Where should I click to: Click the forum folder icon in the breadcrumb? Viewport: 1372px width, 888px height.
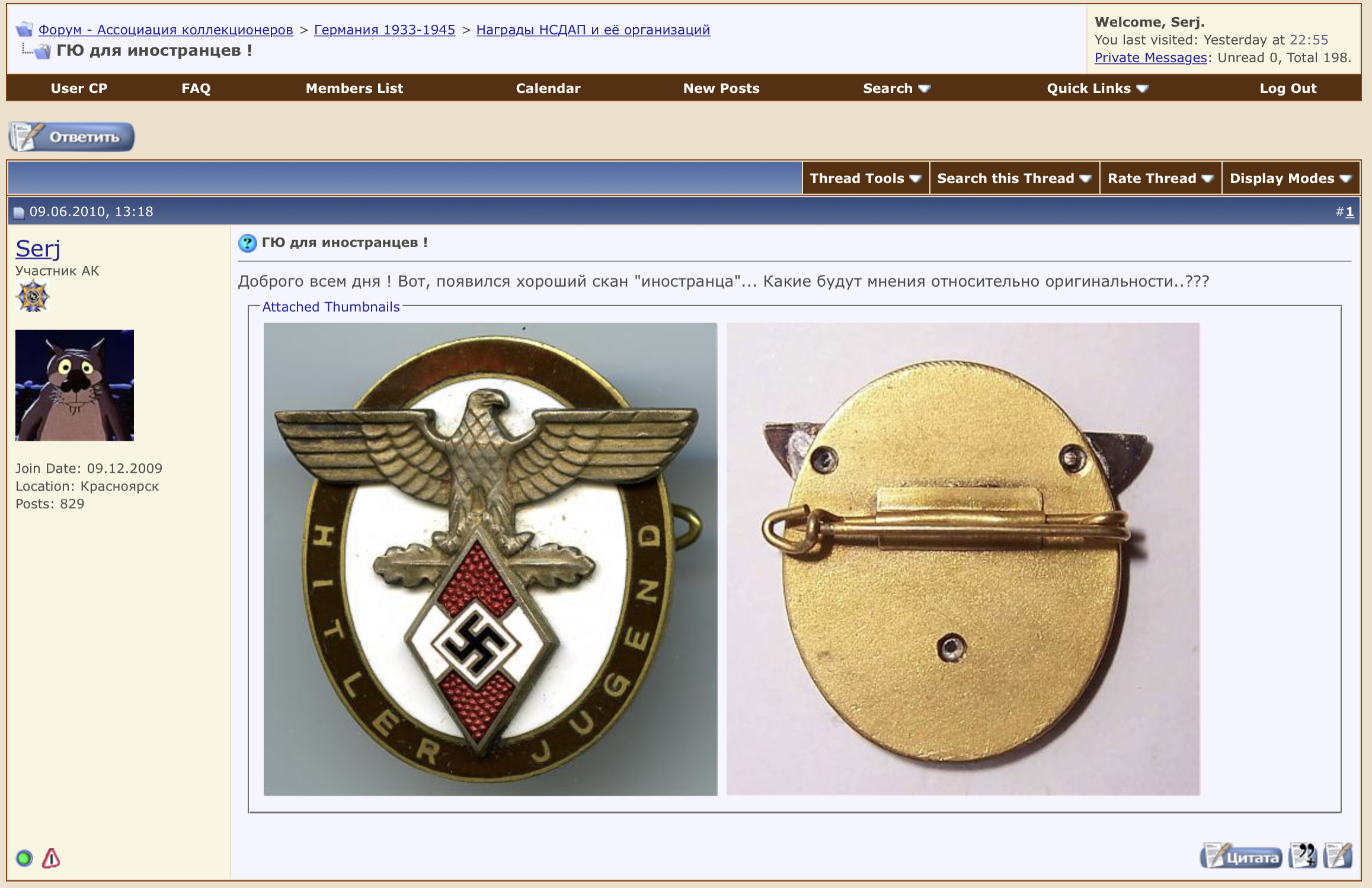24,29
